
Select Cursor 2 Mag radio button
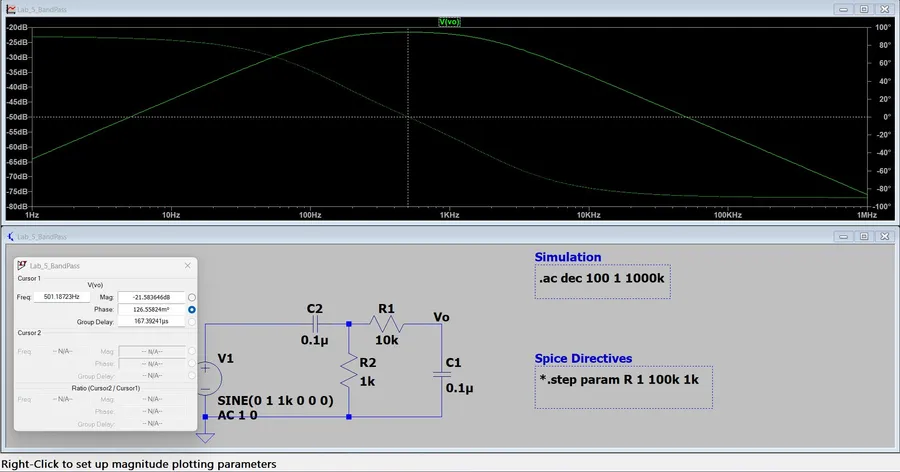[x=192, y=351]
